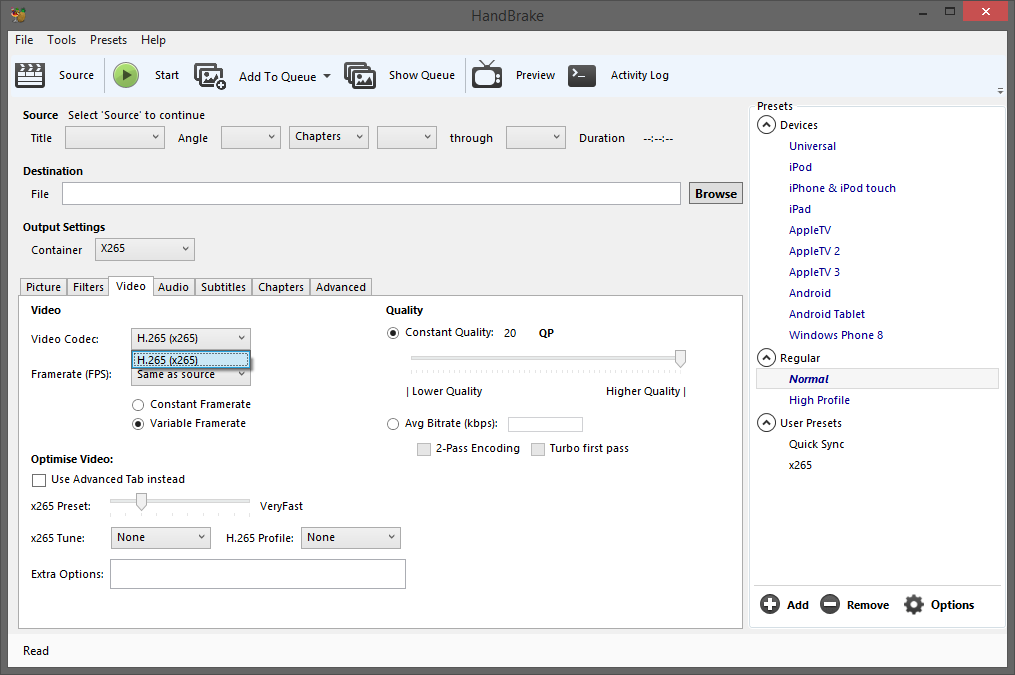Switch to the Subtitles tab

click(x=223, y=287)
